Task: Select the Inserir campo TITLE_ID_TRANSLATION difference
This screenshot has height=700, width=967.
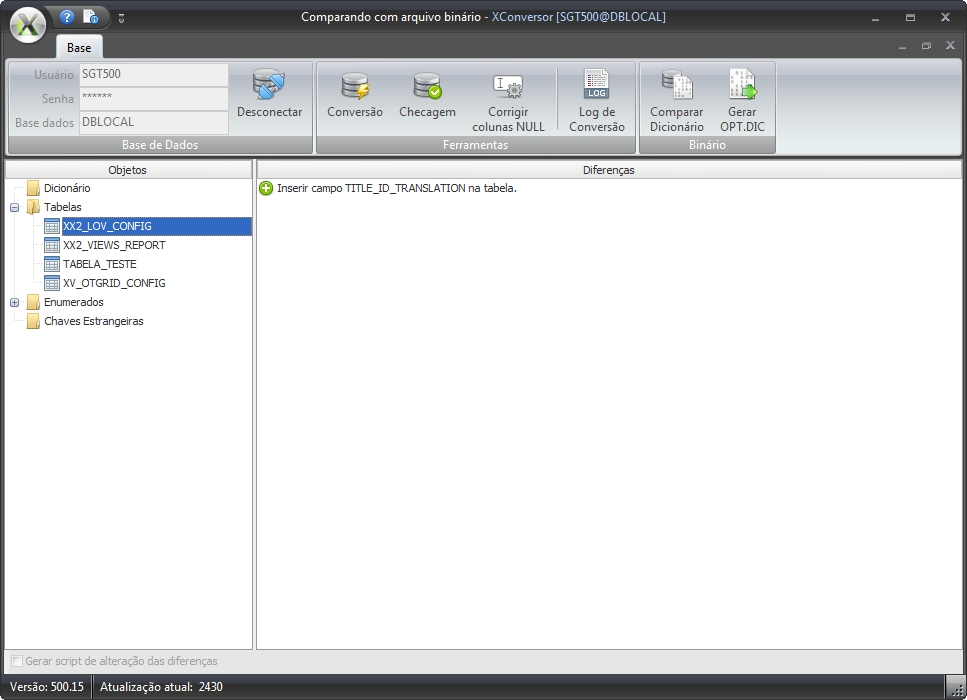Action: [396, 188]
